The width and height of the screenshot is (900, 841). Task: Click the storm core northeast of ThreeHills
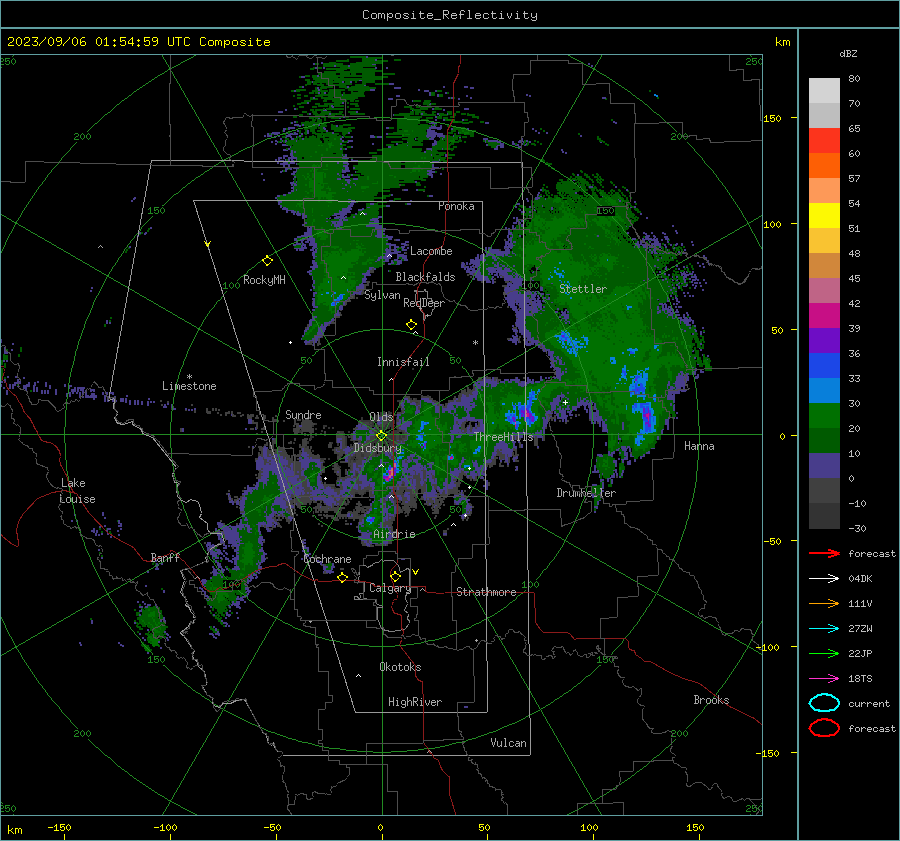point(527,414)
